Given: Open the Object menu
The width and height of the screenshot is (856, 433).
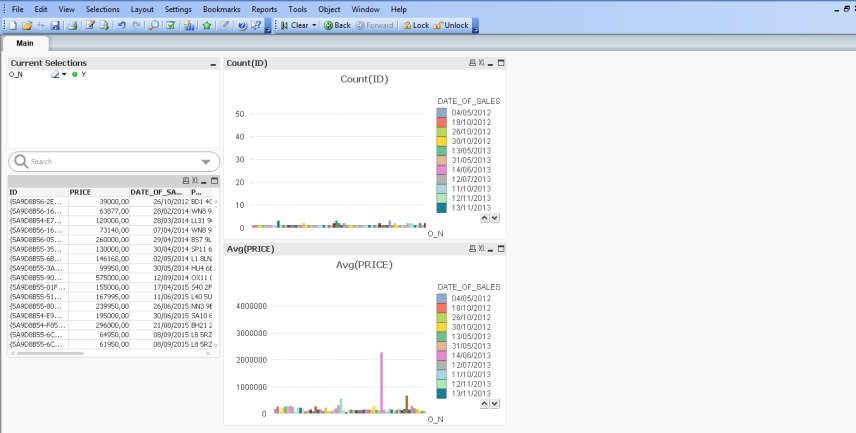Looking at the screenshot, I should point(329,9).
